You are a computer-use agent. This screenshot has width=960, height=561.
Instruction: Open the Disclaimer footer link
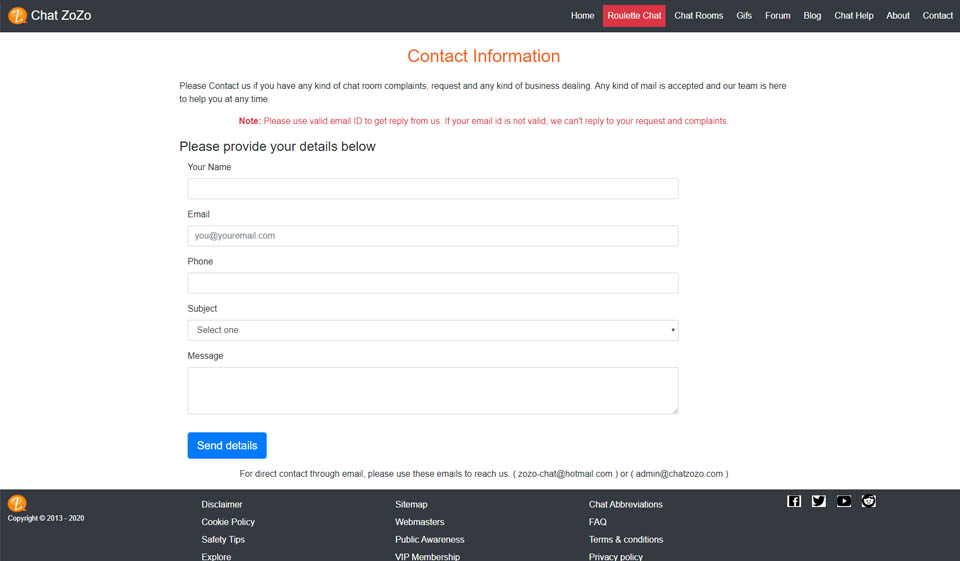(x=222, y=505)
